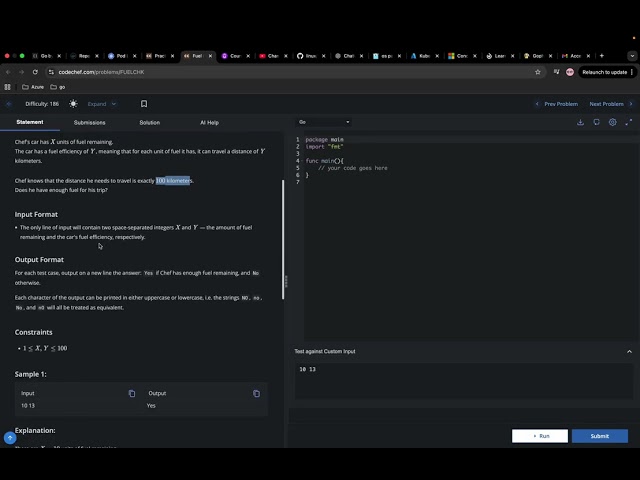Click the browser back arrow
The height and width of the screenshot is (480, 640).
point(8,72)
